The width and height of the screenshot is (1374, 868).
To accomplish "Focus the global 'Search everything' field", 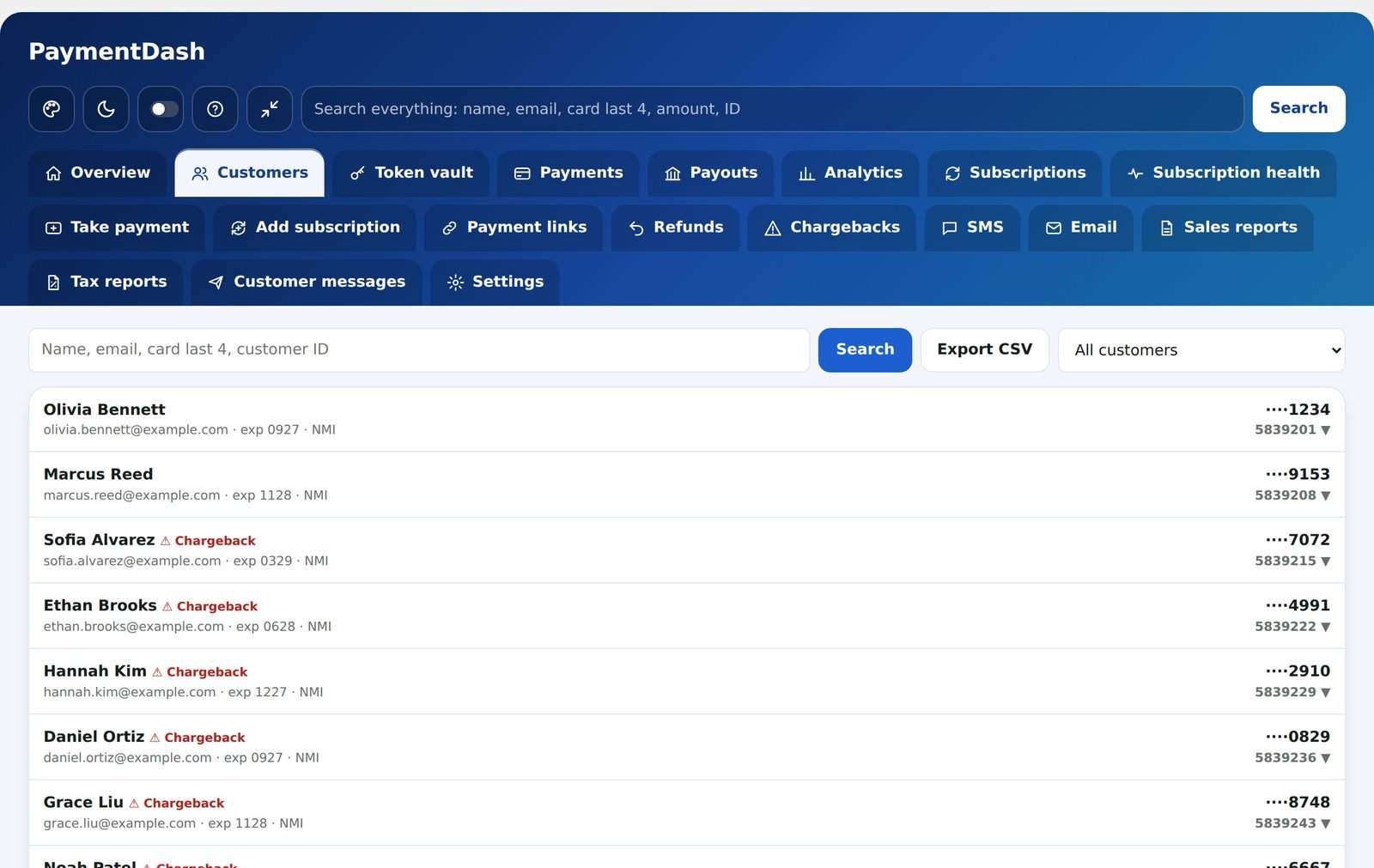I will 772,109.
